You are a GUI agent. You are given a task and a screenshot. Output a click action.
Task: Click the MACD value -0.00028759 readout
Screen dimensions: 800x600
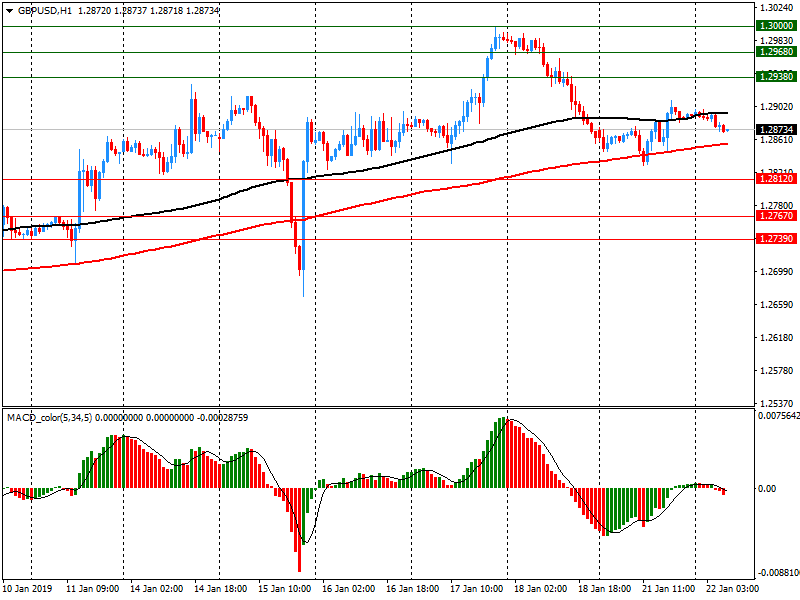tap(222, 418)
